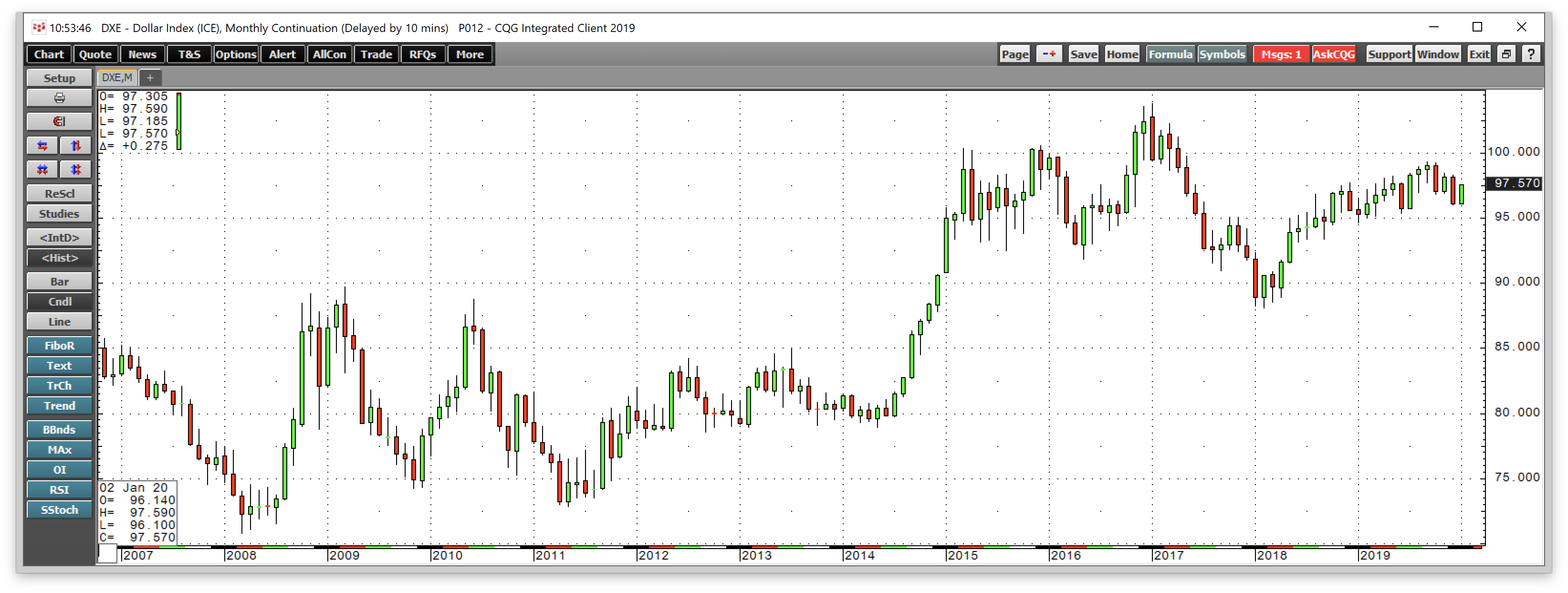Viewport: 1568px width, 593px height.
Task: Select the TrCh trend channel tool
Action: (59, 385)
